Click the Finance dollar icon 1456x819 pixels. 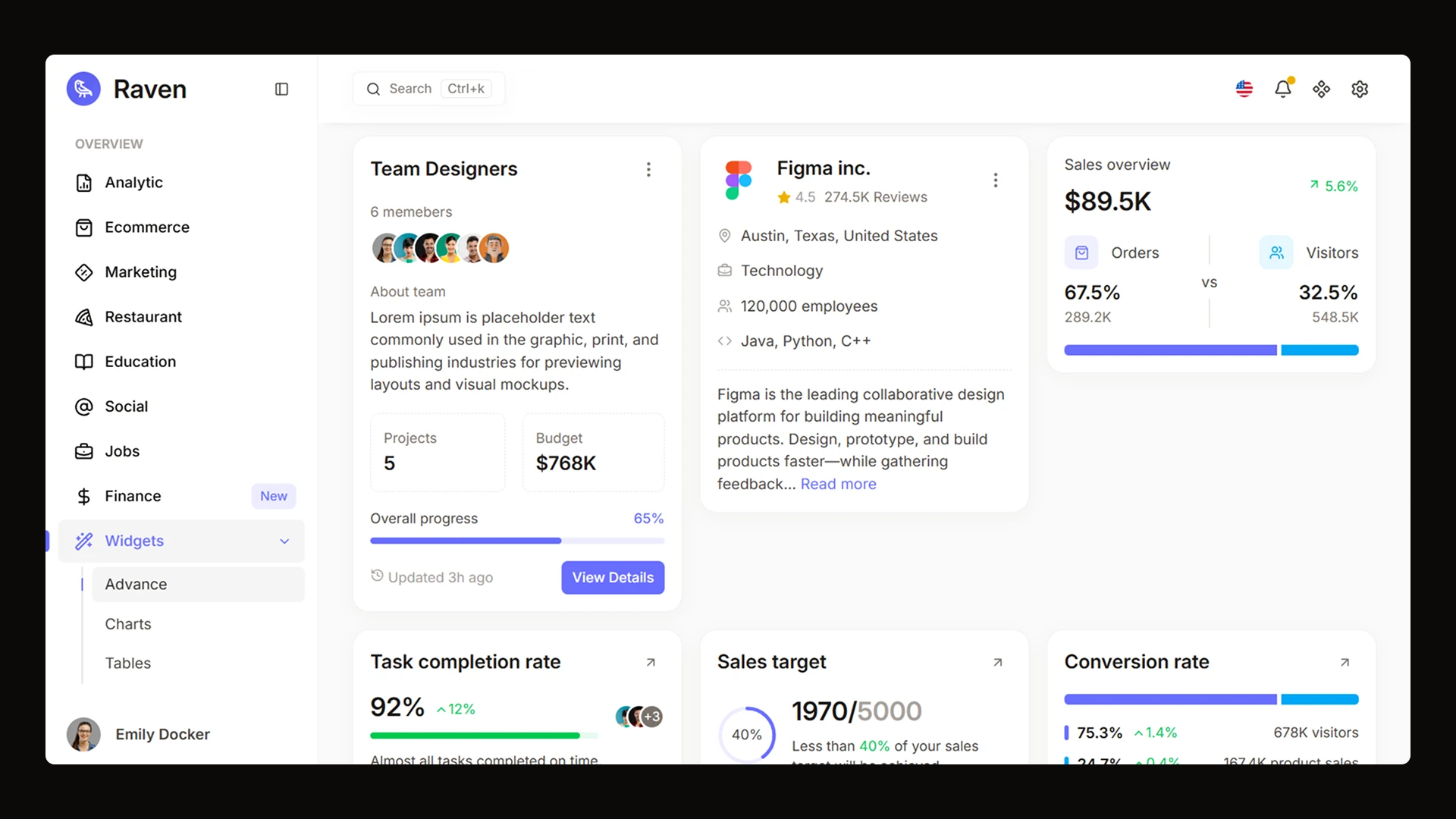tap(84, 496)
